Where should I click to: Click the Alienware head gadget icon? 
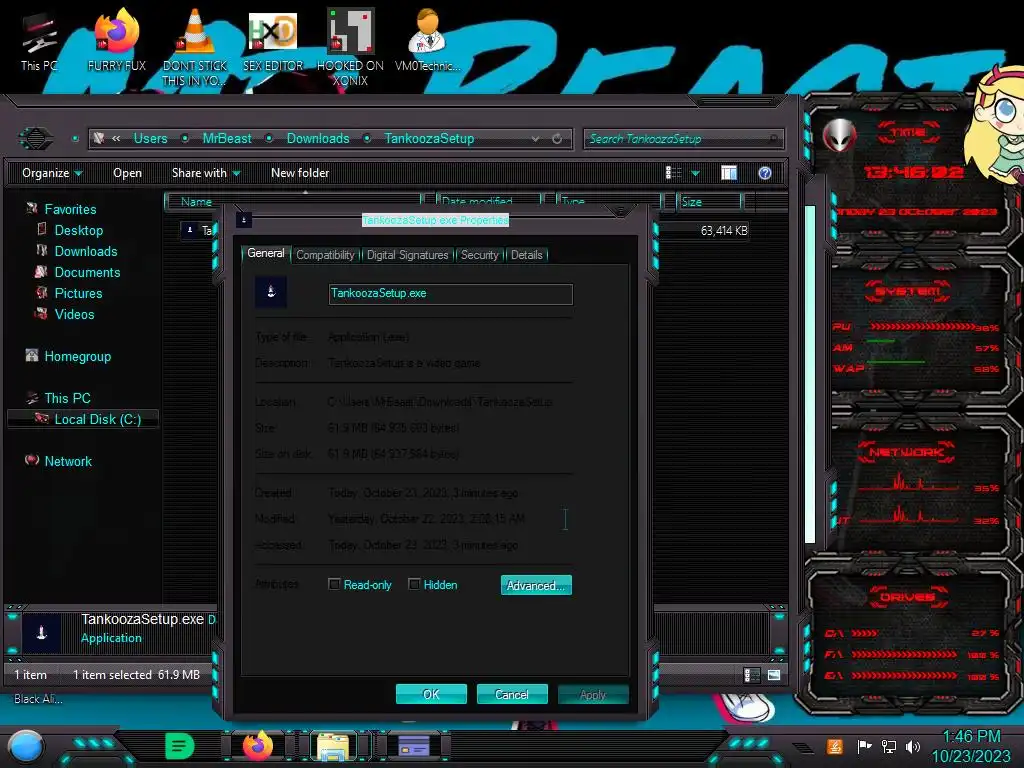[x=839, y=136]
